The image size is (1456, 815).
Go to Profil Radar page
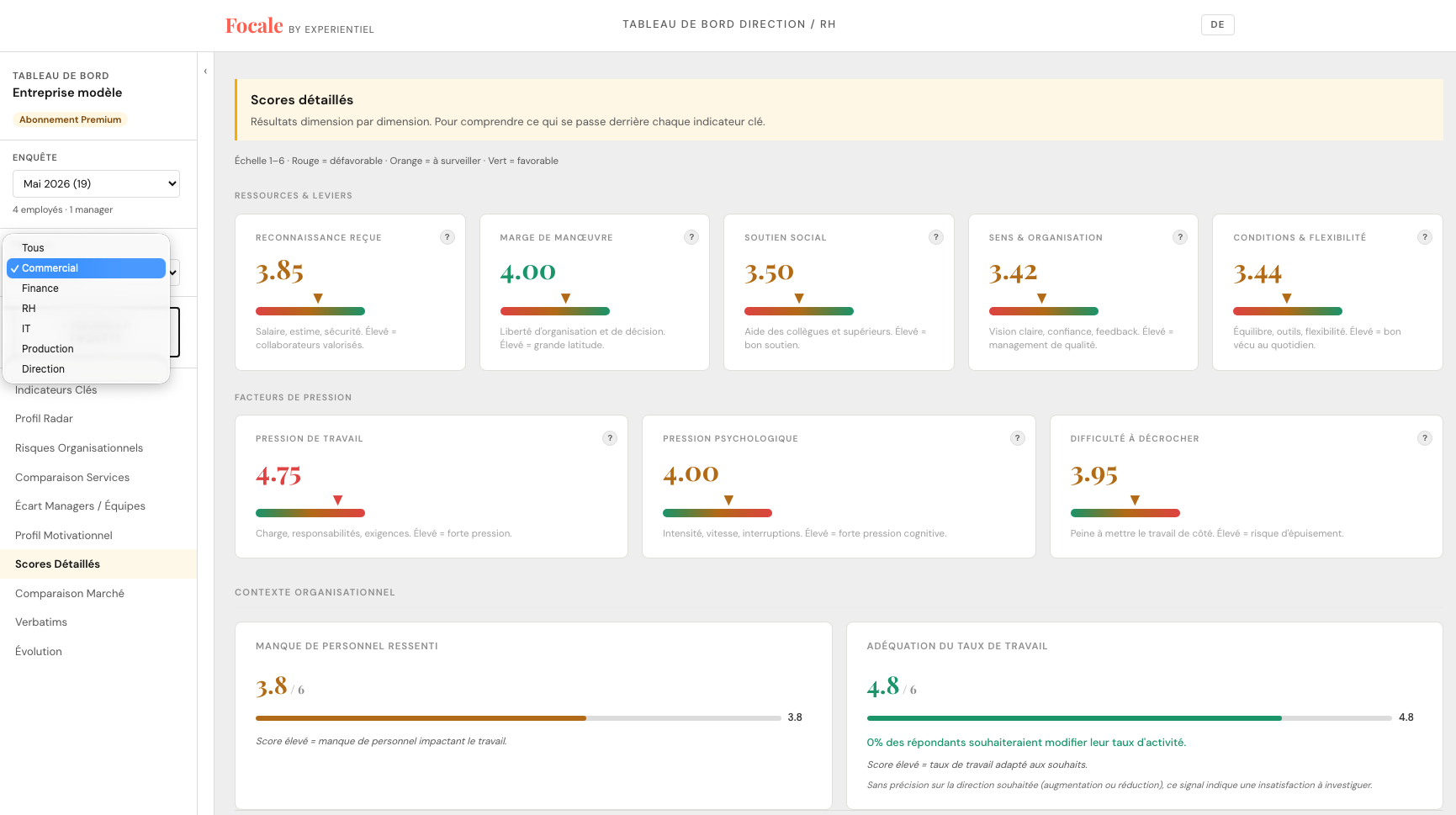point(98,419)
